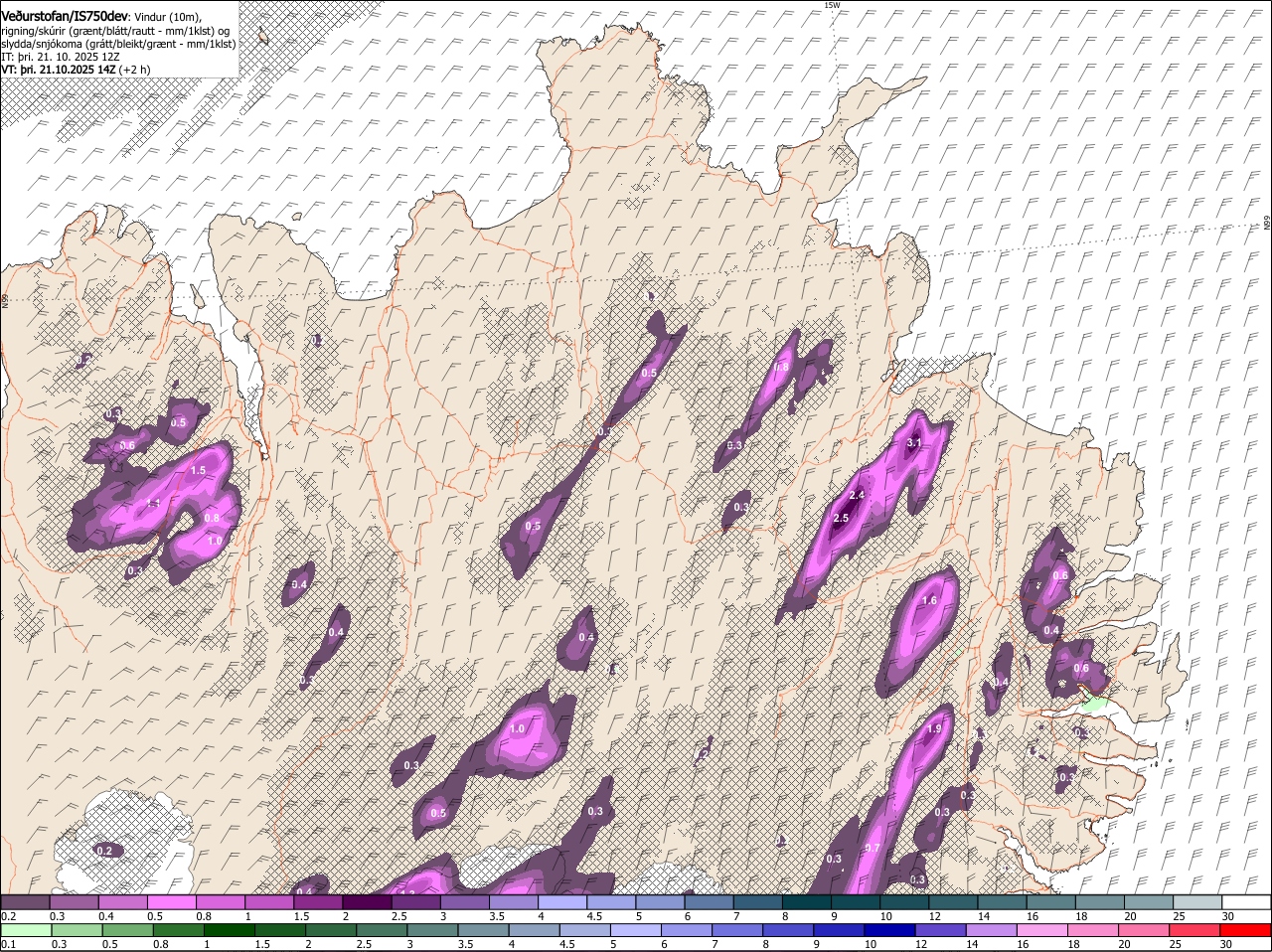Click the Veðurstofan/IS750dev title text
Screen dimensions: 1272x952
65,17
